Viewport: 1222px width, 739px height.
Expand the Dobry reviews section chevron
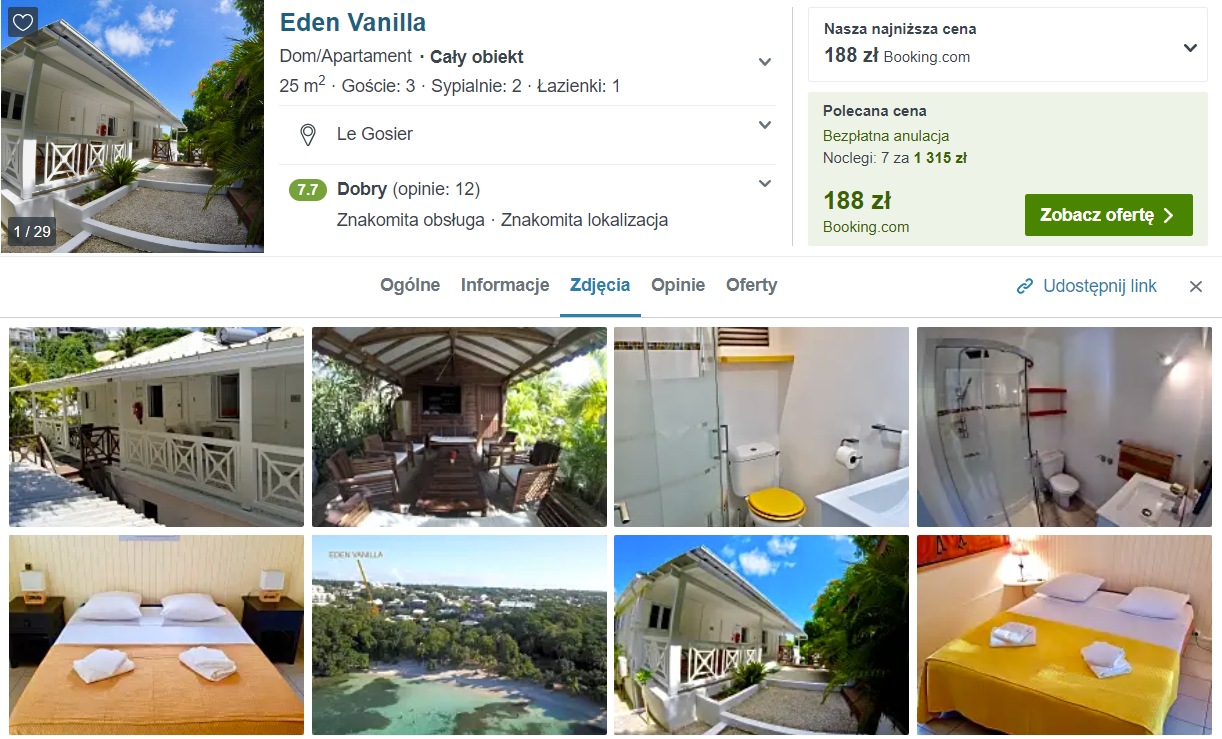point(765,183)
